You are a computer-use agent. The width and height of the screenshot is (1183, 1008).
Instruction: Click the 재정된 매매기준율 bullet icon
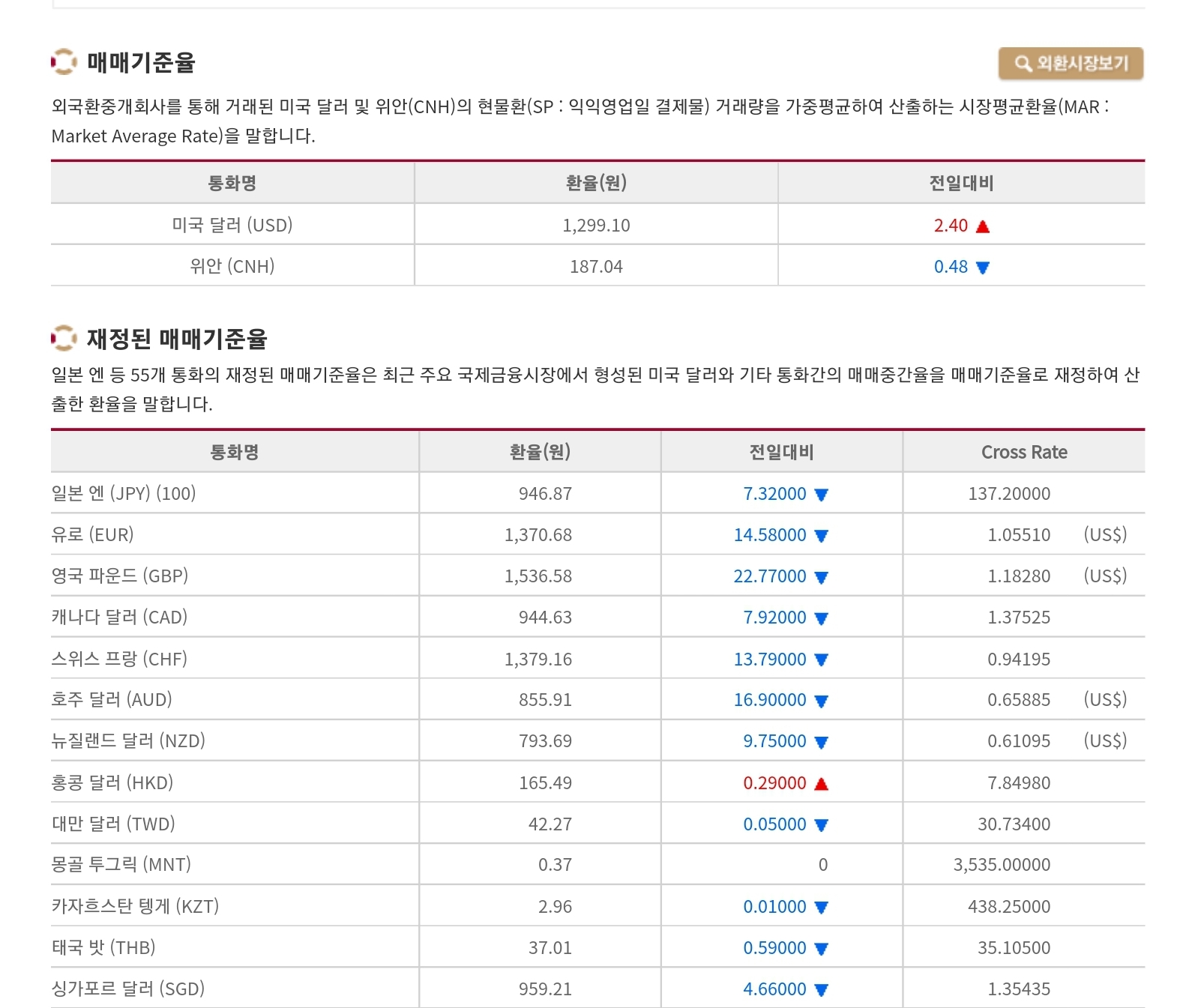64,339
